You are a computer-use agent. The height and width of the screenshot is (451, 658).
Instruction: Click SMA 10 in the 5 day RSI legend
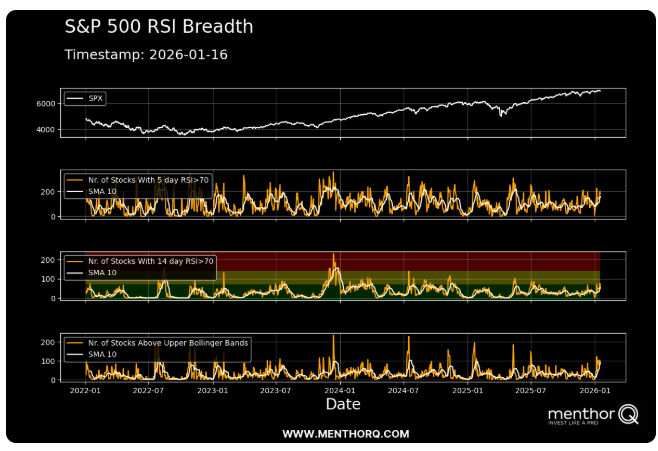tap(102, 190)
